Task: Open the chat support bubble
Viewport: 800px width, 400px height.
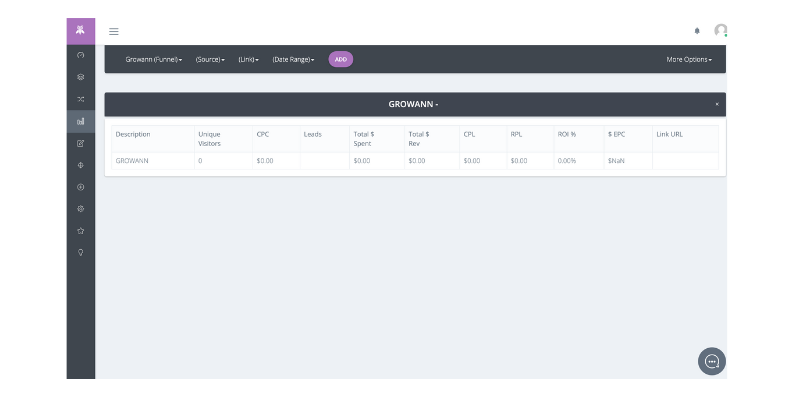Action: click(712, 361)
